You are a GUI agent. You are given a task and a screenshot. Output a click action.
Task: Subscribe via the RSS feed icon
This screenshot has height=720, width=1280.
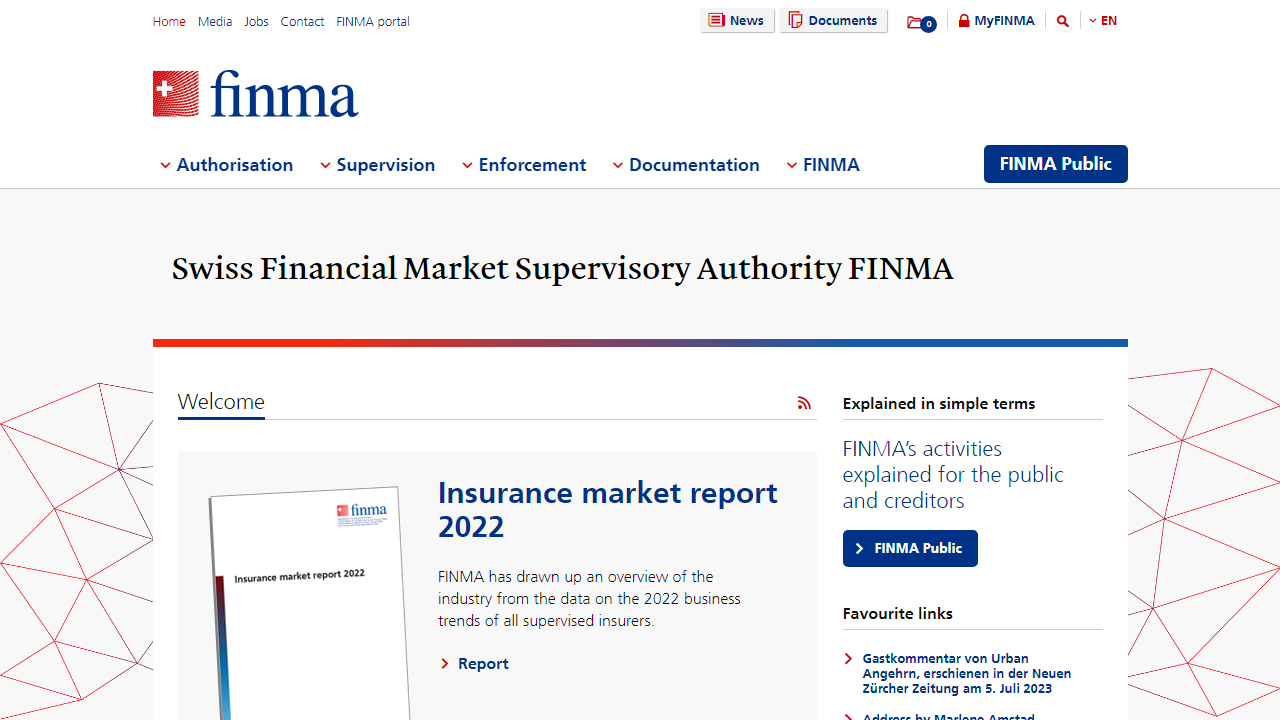pos(804,402)
